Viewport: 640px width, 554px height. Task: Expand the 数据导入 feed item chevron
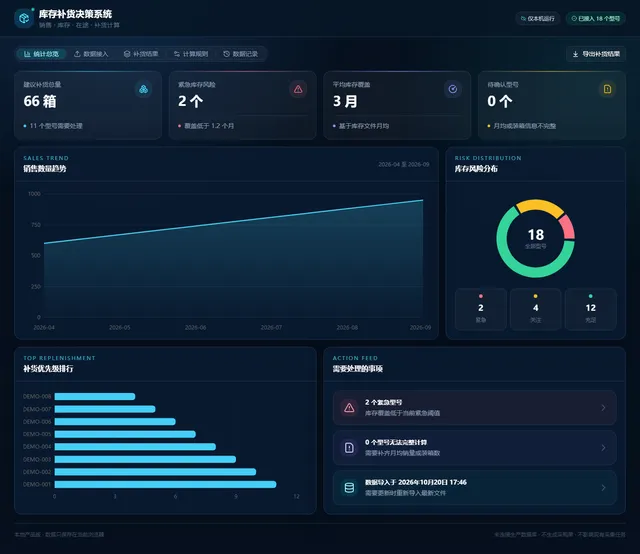pos(603,487)
